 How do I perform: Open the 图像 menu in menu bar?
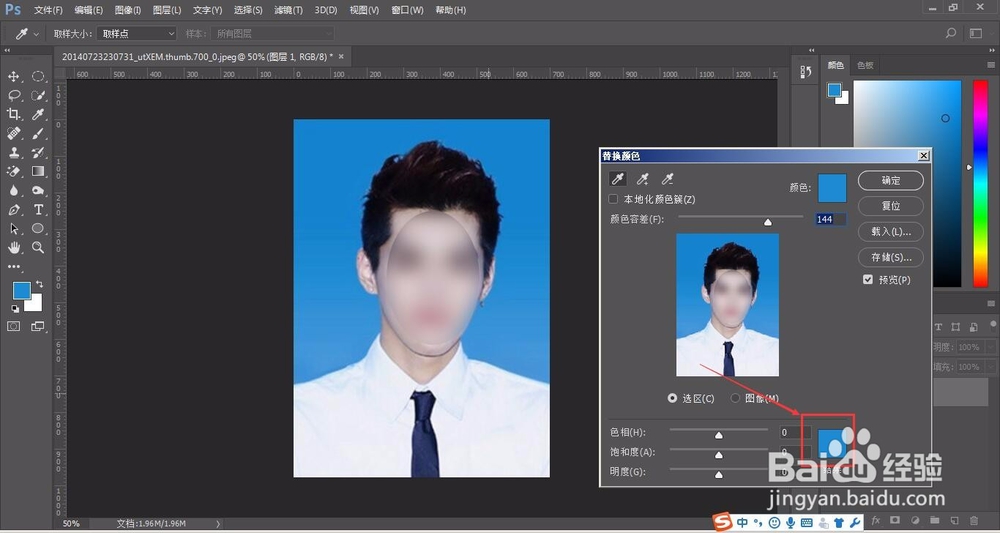pos(128,10)
